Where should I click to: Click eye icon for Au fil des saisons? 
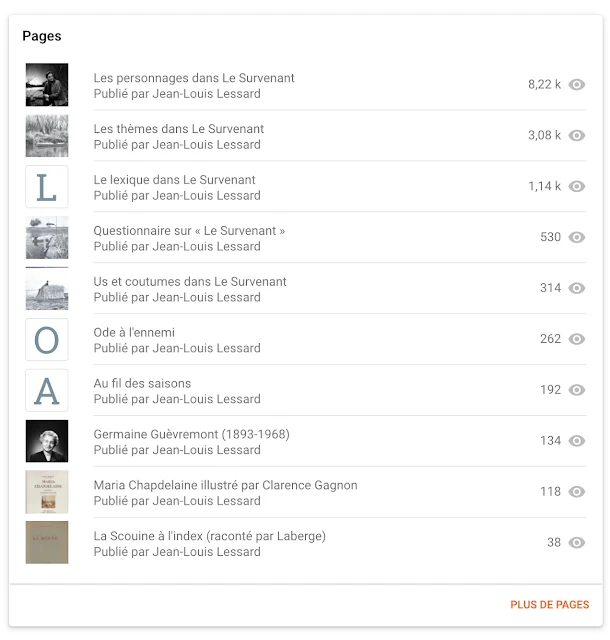pyautogui.click(x=576, y=390)
